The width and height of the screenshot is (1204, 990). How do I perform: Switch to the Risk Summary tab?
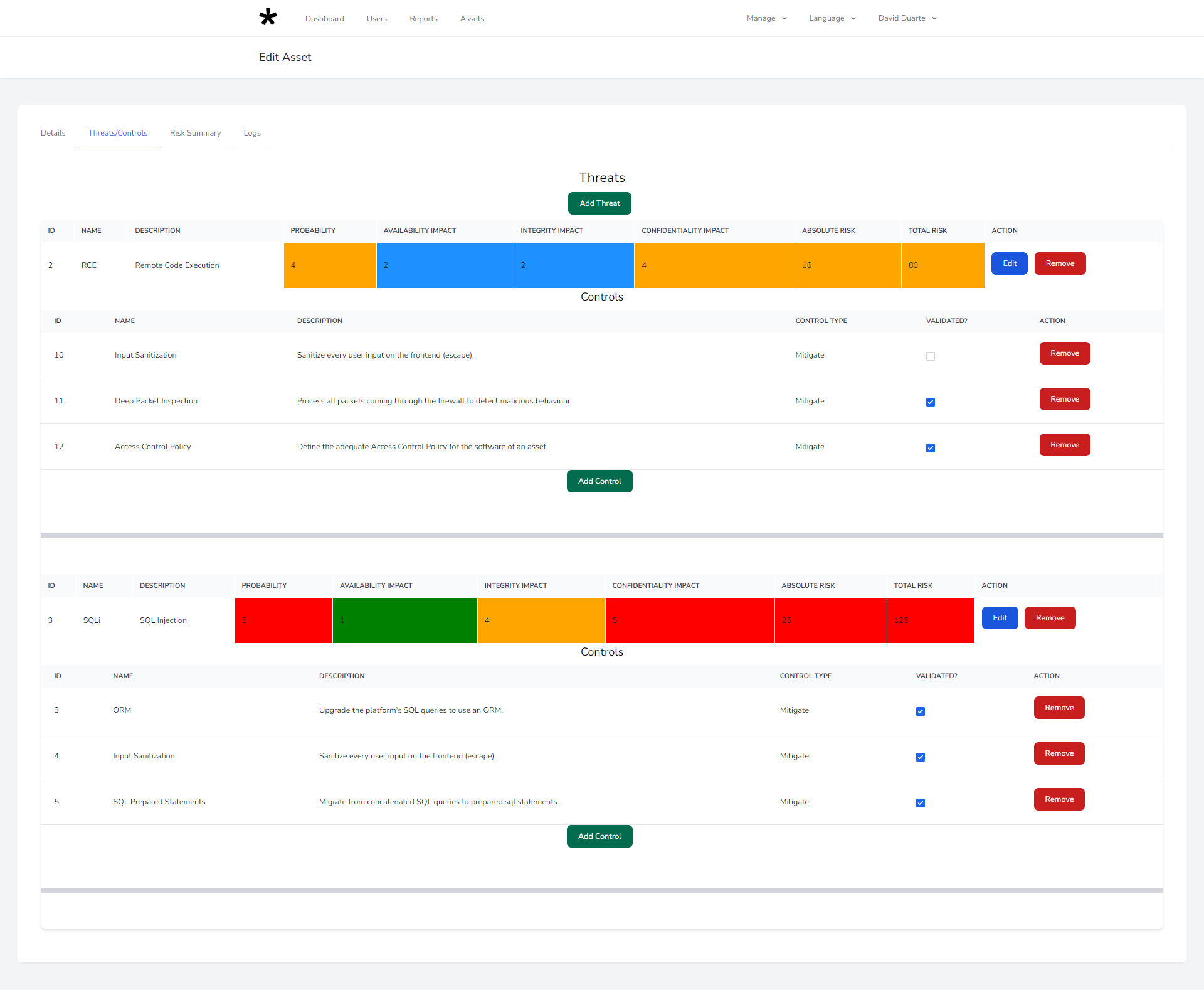[x=195, y=133]
